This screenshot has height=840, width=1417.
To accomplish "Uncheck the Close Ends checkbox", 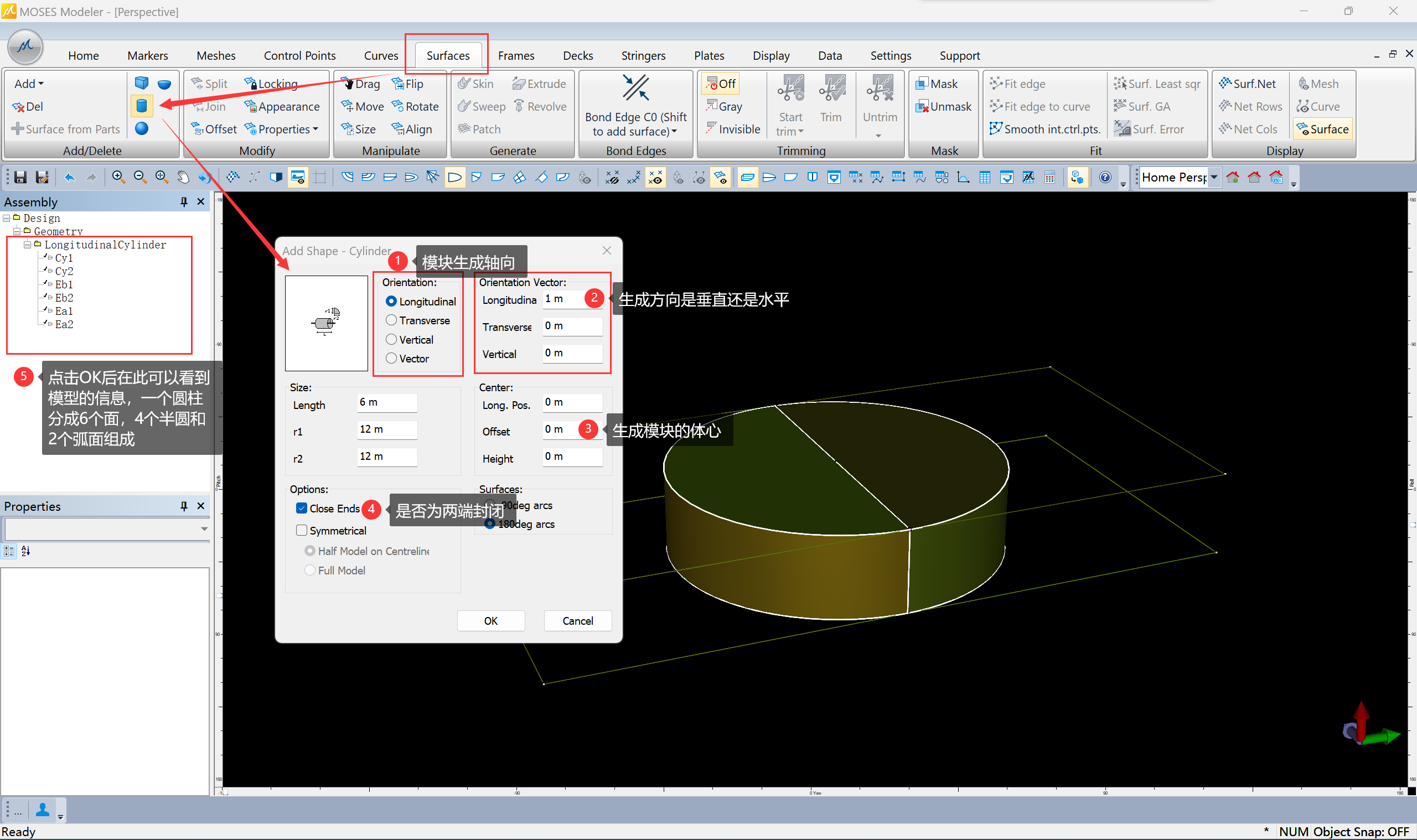I will click(302, 509).
